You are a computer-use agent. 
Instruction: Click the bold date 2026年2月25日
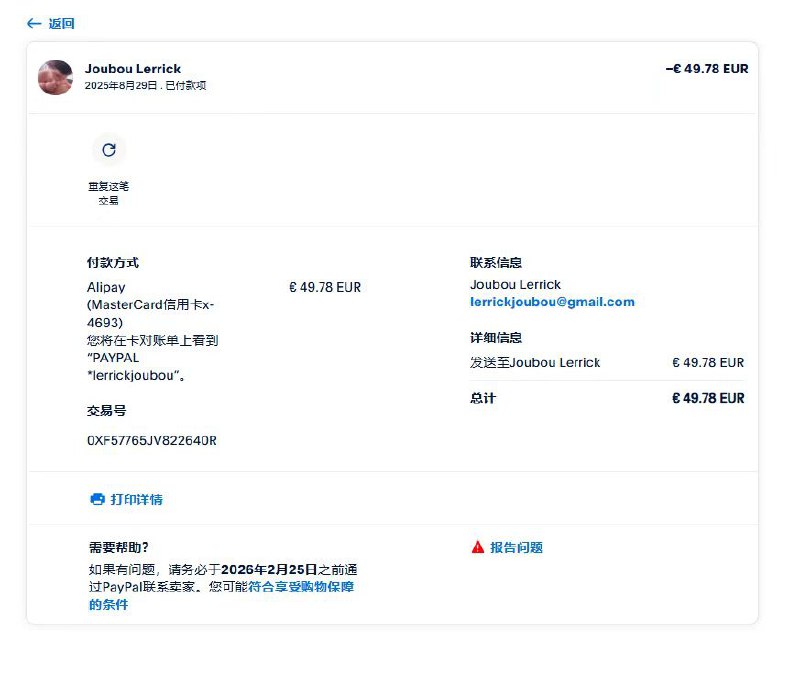pyautogui.click(x=269, y=569)
